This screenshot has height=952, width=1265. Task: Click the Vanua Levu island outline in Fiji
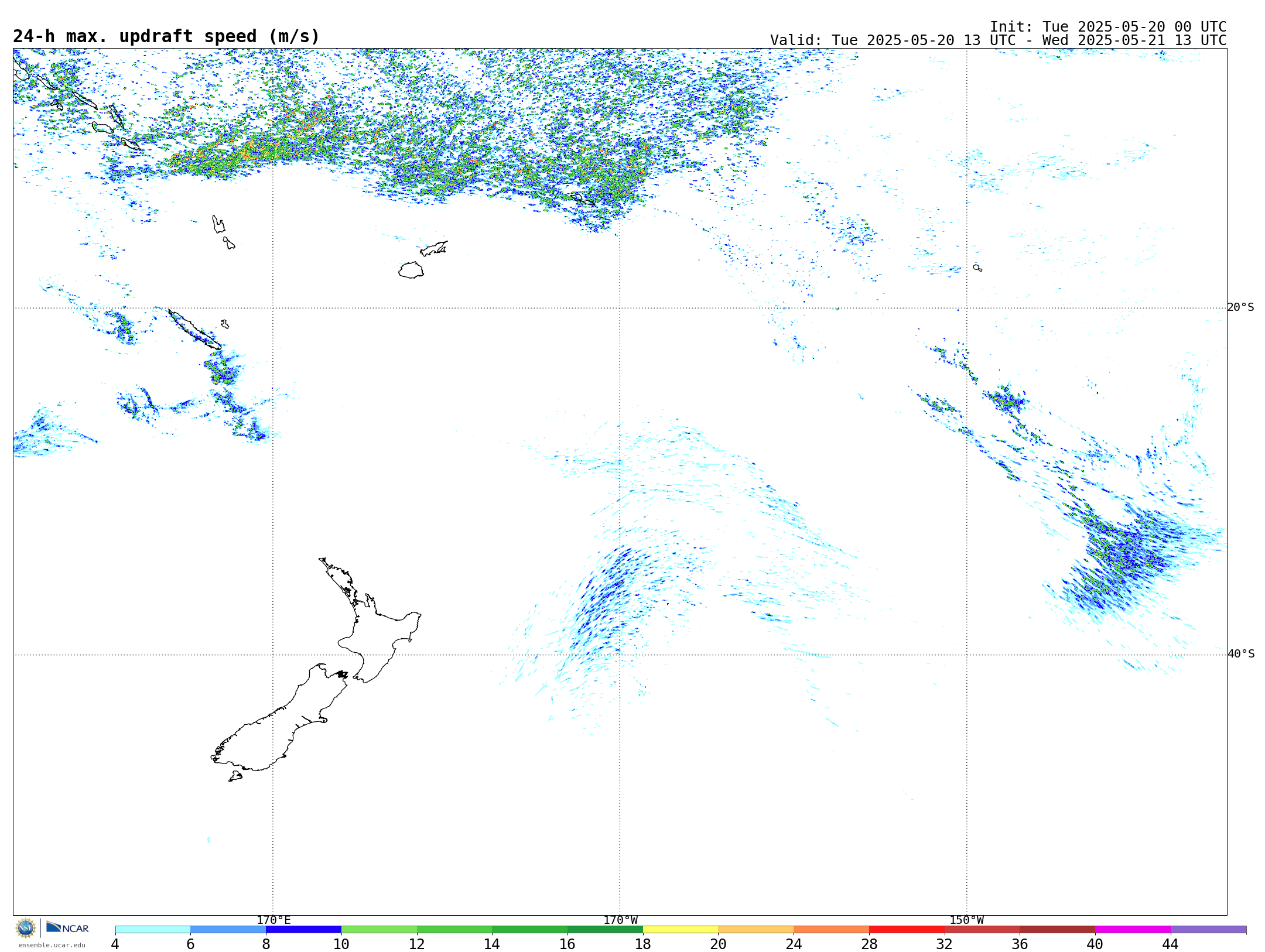(x=434, y=248)
